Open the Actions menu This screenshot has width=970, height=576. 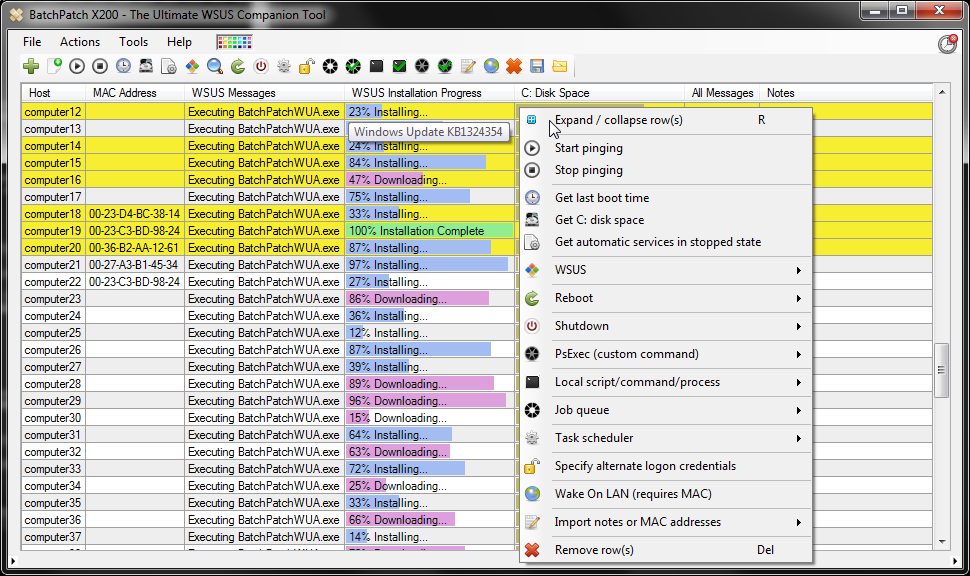click(80, 42)
